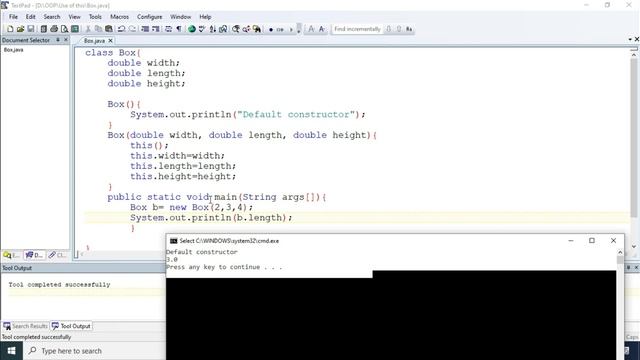The image size is (640, 360).
Task: Paste from clipboard using toolbar icon
Action: (109, 29)
